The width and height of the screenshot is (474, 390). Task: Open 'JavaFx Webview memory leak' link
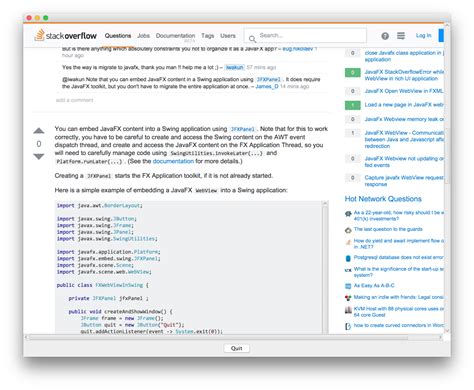tap(404, 119)
